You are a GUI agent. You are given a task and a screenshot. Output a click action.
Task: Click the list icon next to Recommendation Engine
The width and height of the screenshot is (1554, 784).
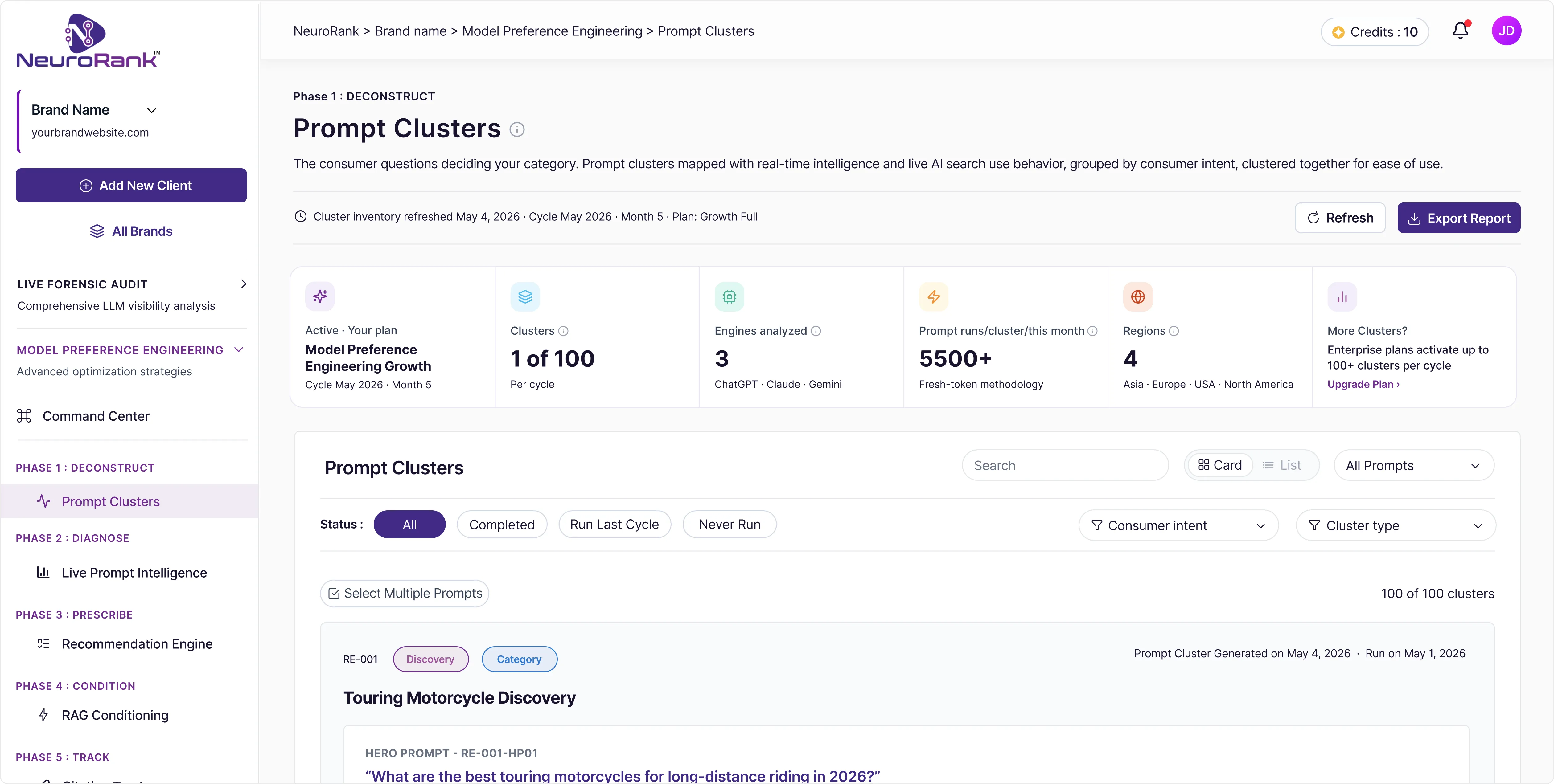pyautogui.click(x=43, y=643)
